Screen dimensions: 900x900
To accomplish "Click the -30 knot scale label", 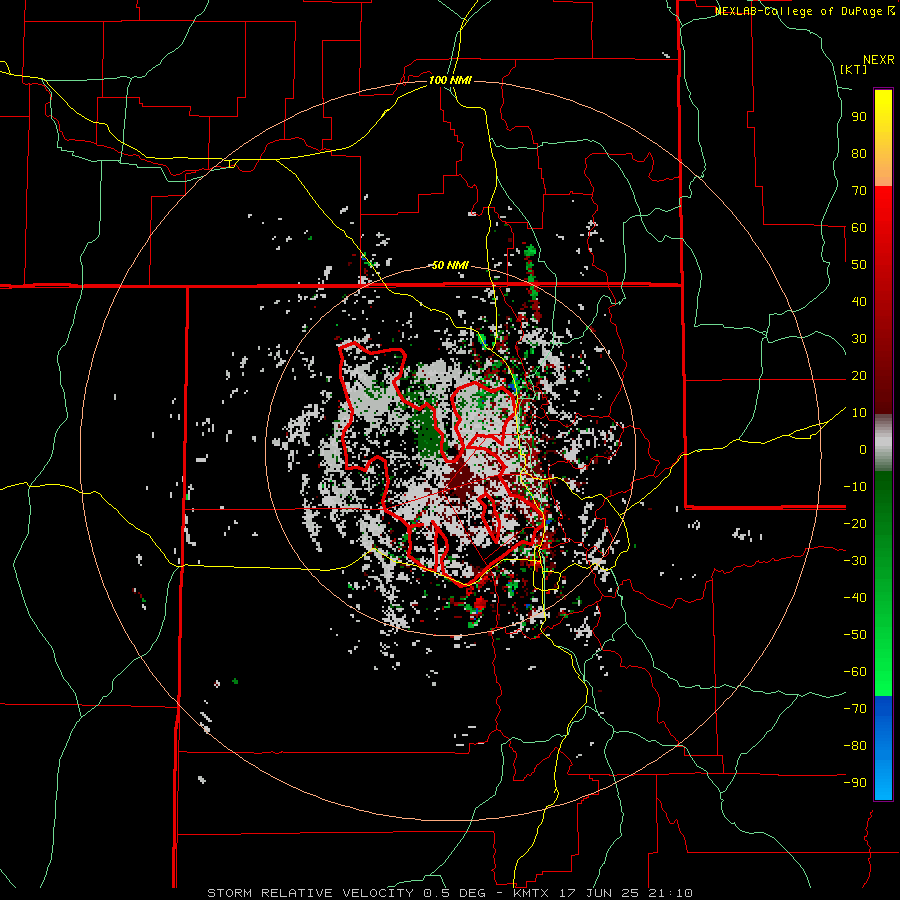I will pyautogui.click(x=855, y=561).
